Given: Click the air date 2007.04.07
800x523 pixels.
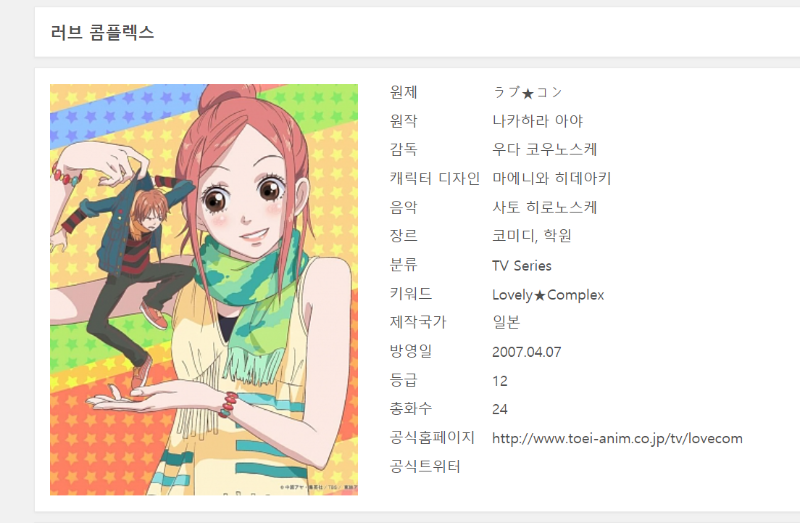Looking at the screenshot, I should pos(527,352).
